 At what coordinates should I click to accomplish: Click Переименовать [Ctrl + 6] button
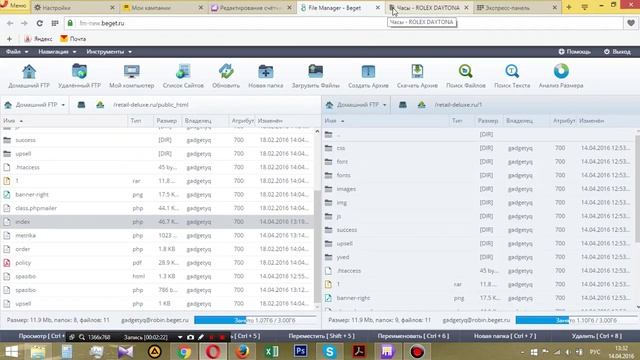click(413, 336)
